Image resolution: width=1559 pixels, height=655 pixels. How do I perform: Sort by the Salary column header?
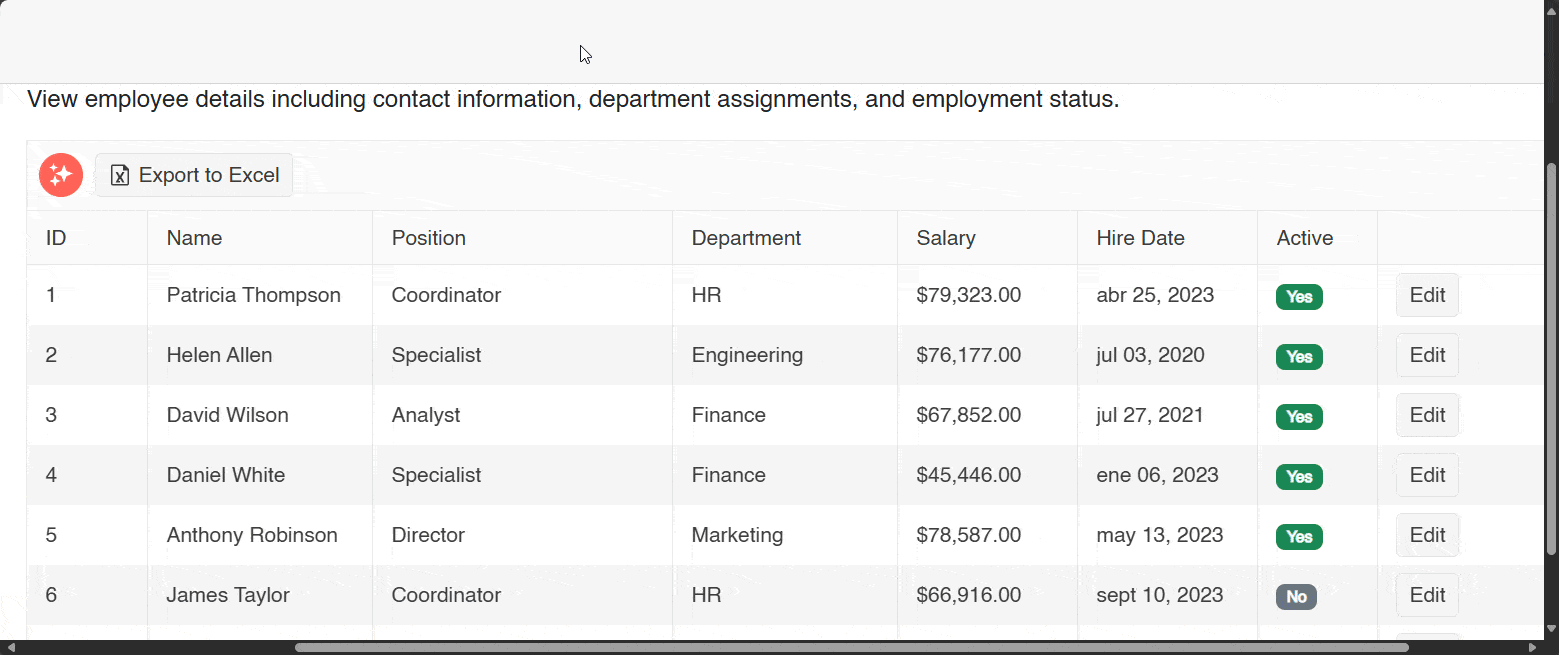tap(945, 238)
